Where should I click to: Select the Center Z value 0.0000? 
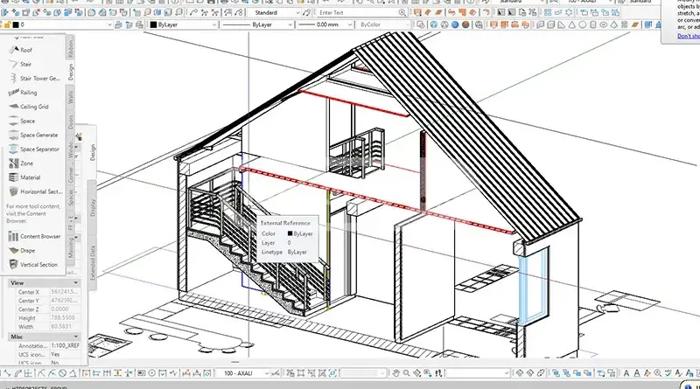(65, 310)
